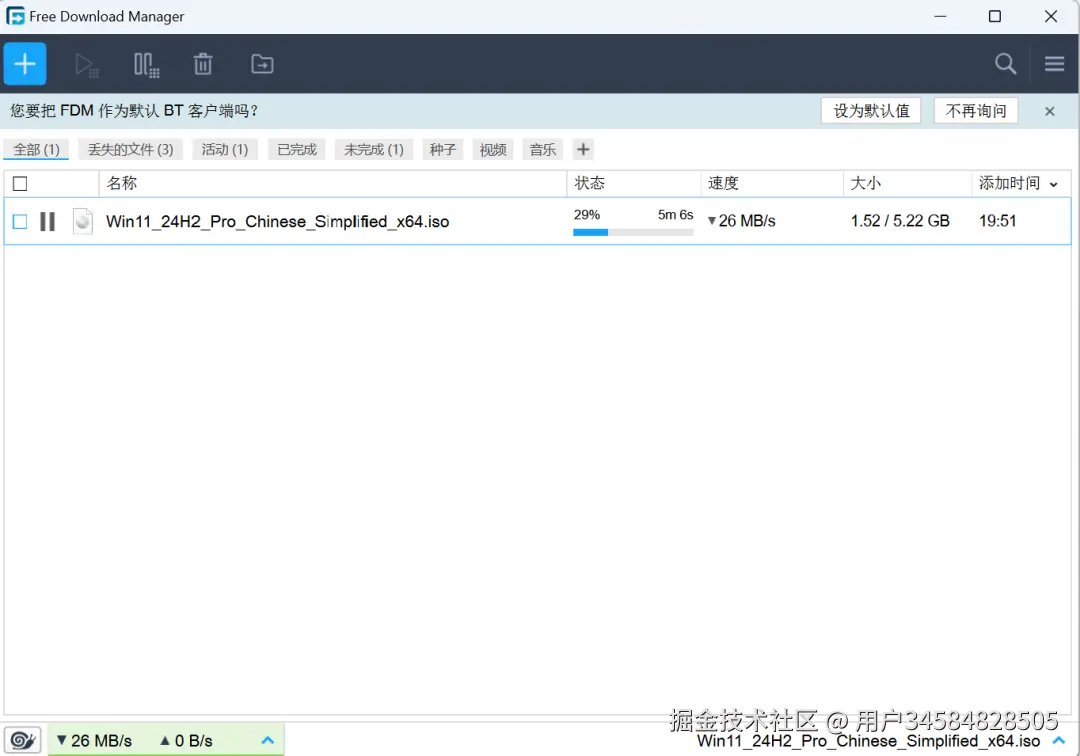This screenshot has width=1080, height=756.
Task: Click the move to folder toolbar icon
Action: click(x=262, y=64)
